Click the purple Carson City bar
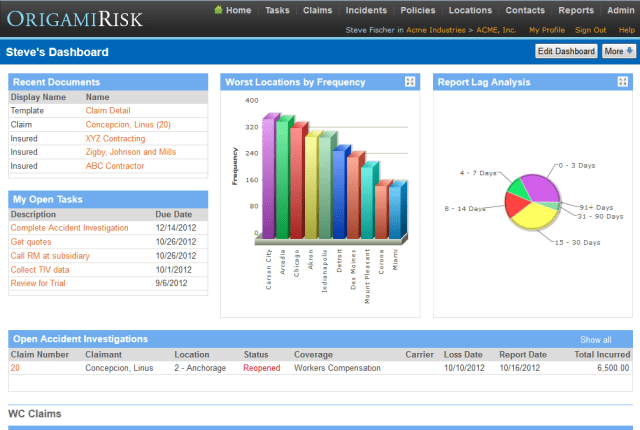This screenshot has width=640, height=430. [x=269, y=177]
